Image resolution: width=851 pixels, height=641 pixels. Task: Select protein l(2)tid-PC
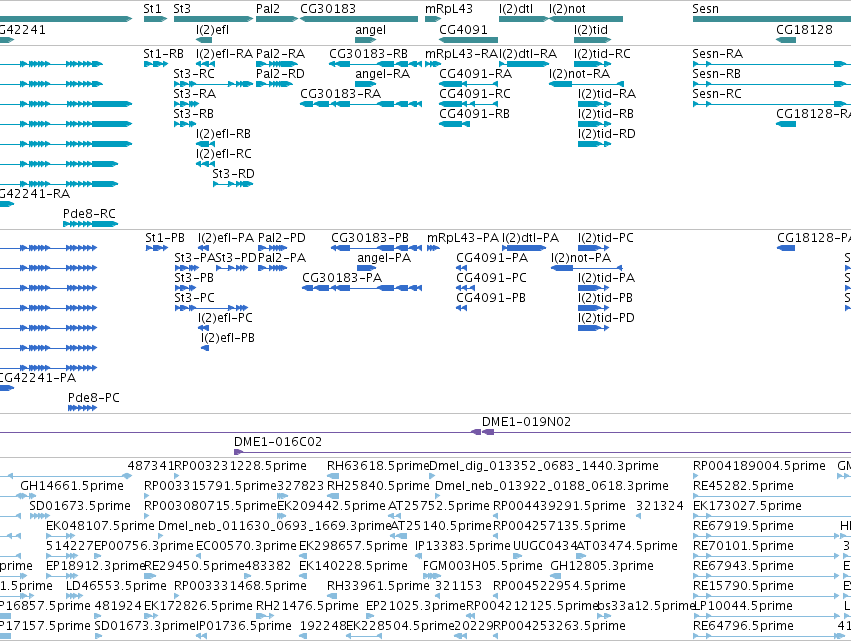[x=594, y=248]
